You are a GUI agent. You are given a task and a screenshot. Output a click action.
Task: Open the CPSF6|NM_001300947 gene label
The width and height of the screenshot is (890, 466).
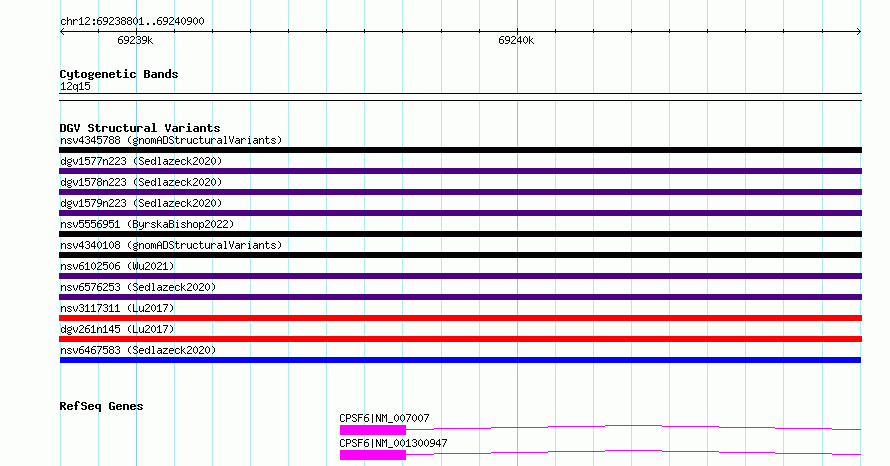(x=393, y=443)
